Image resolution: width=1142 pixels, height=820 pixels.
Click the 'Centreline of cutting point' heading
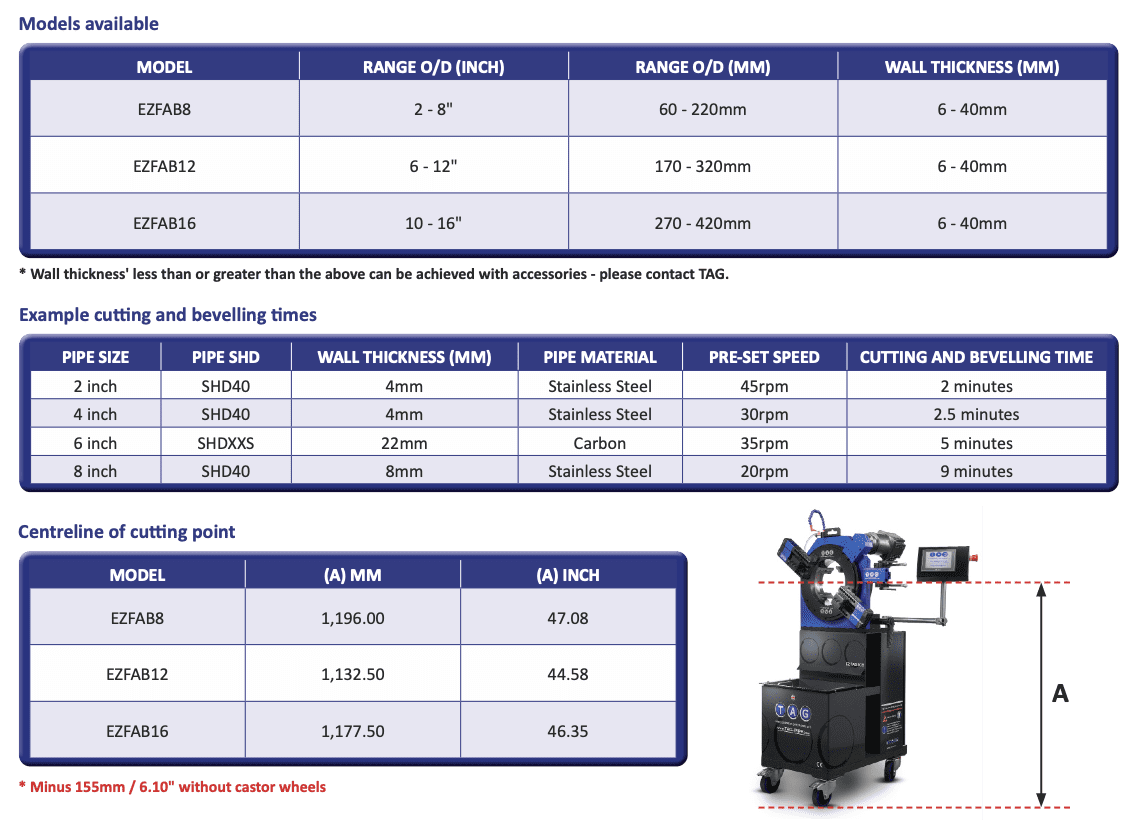127,532
